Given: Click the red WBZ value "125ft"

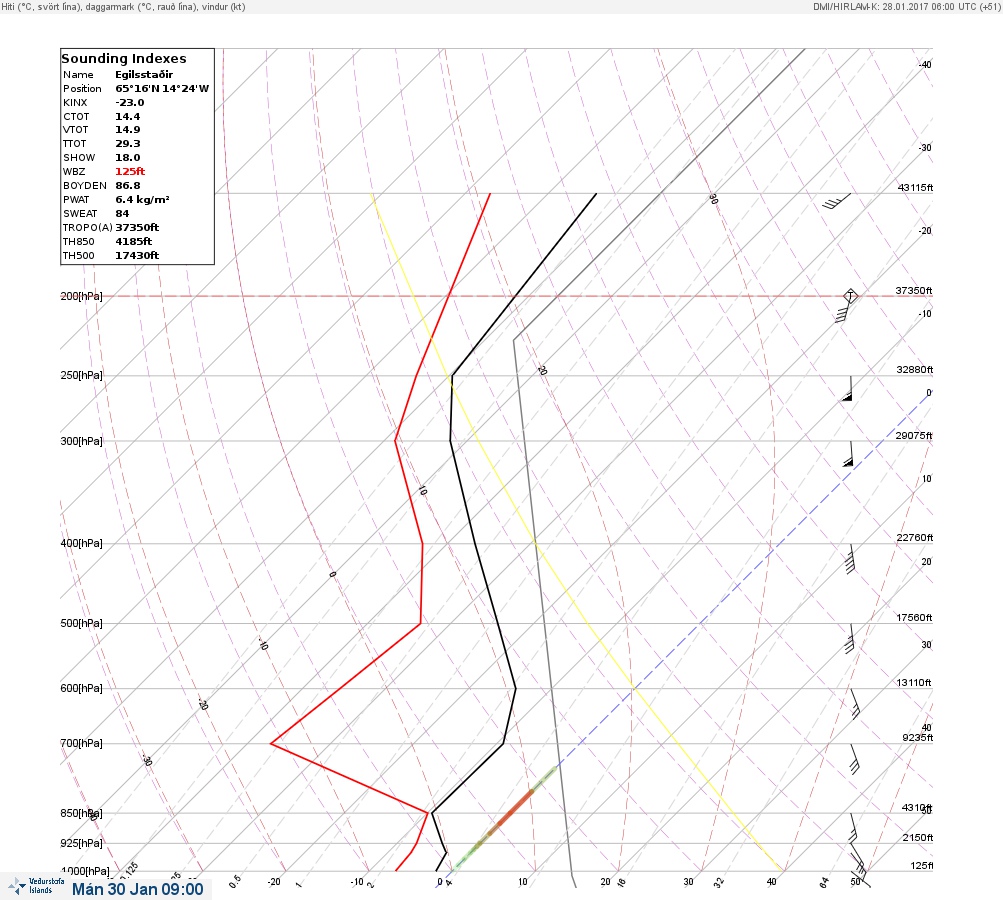Looking at the screenshot, I should click(130, 171).
